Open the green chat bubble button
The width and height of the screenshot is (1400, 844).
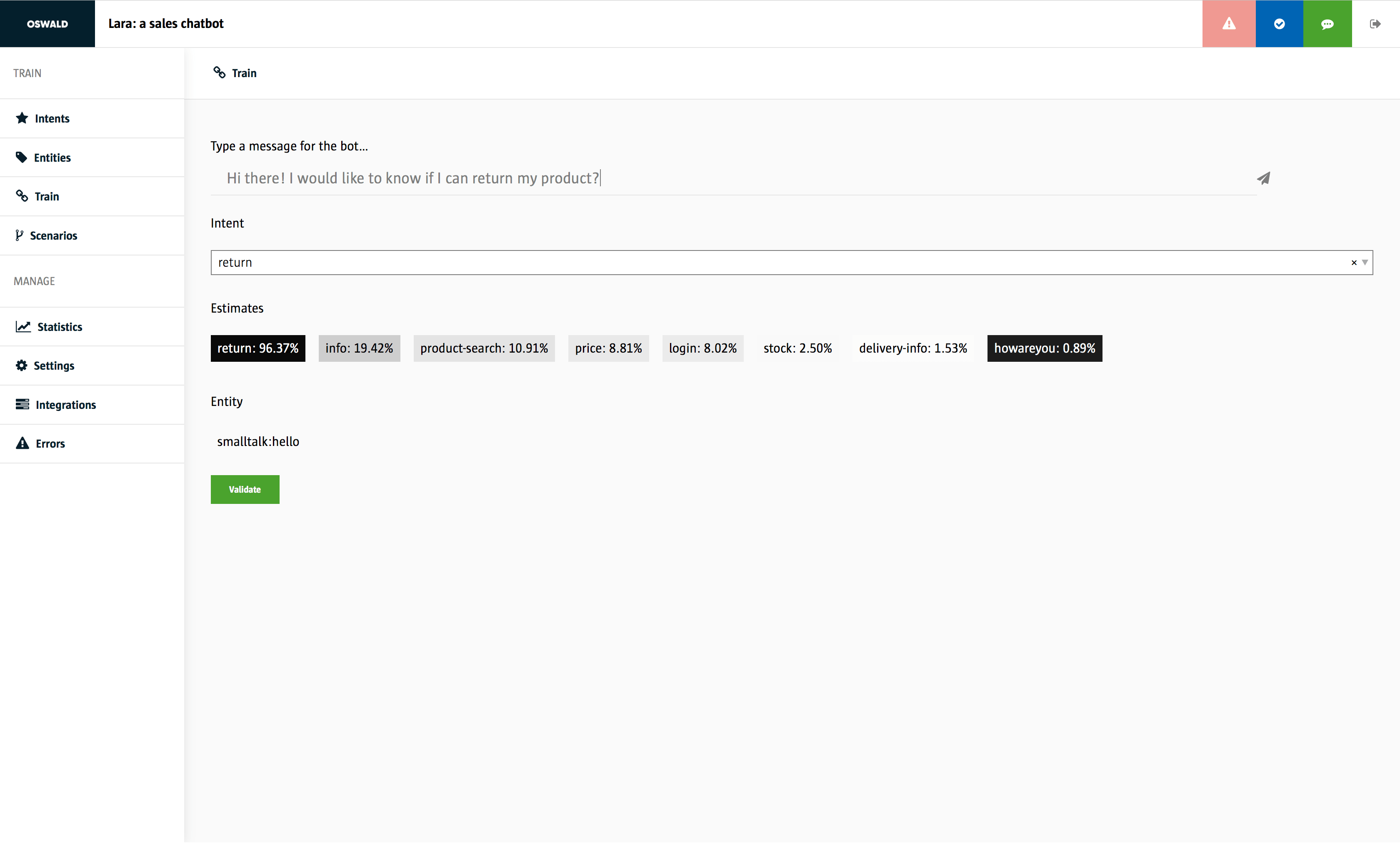pos(1327,24)
